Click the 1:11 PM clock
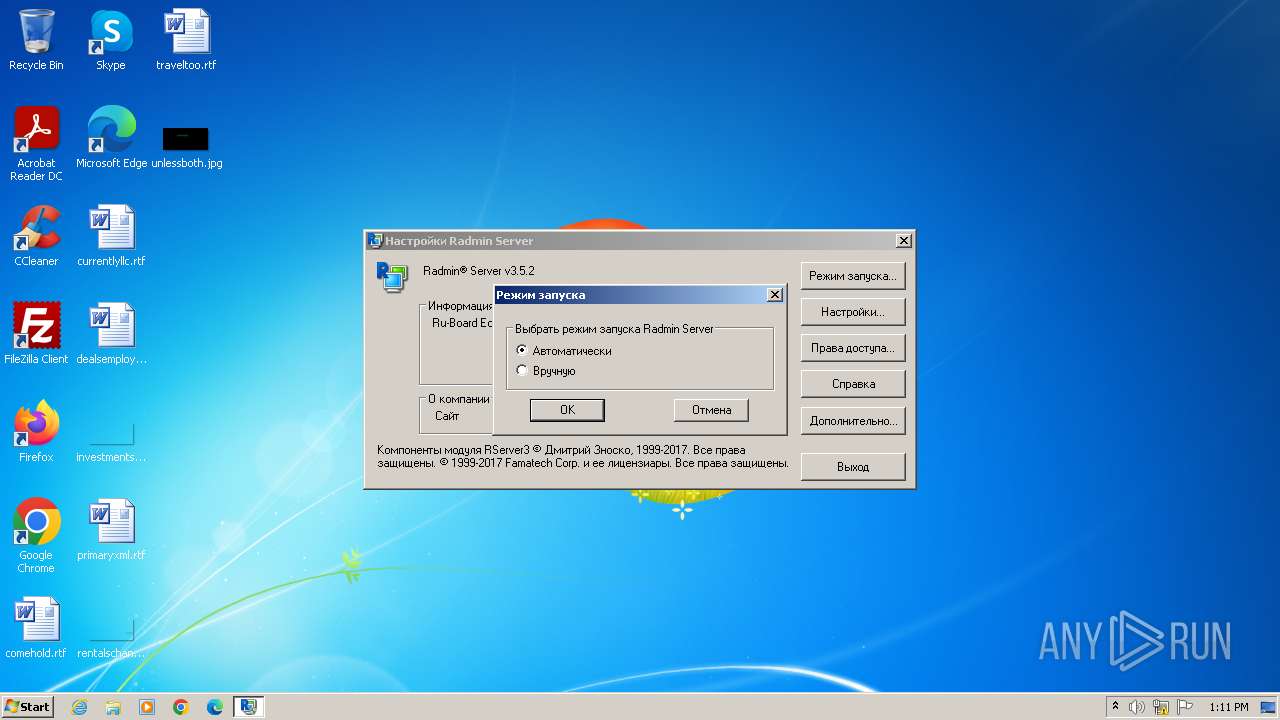 1229,707
